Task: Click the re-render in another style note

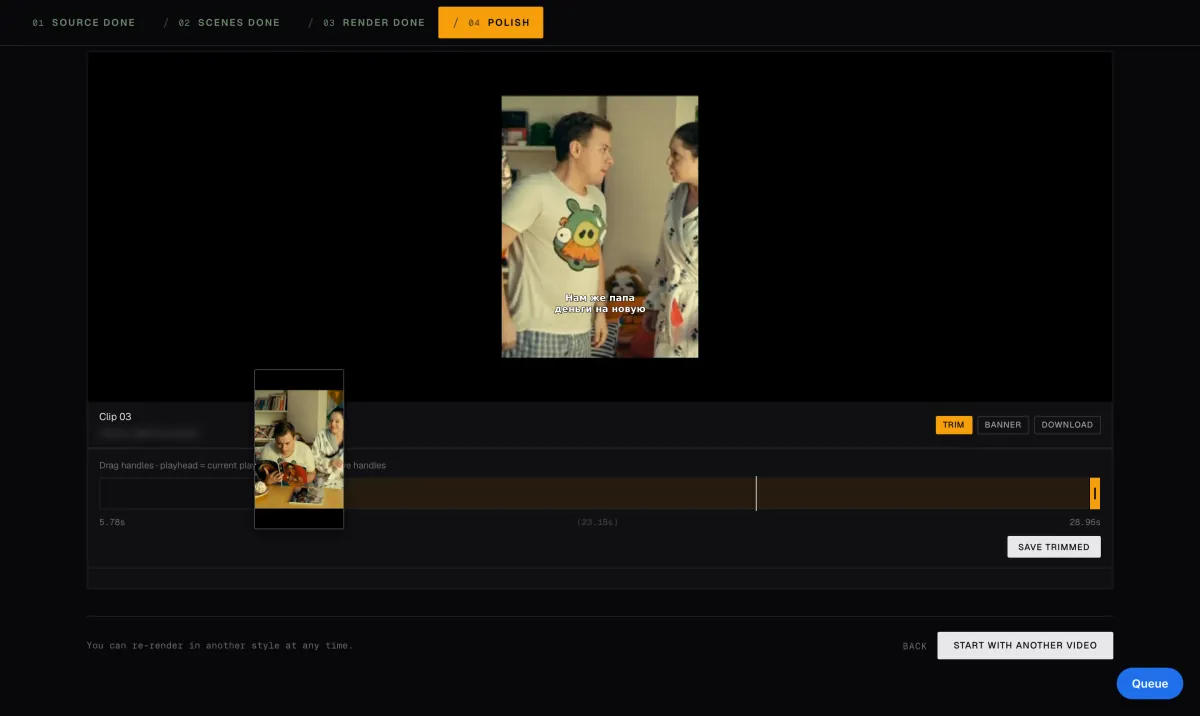Action: tap(220, 646)
